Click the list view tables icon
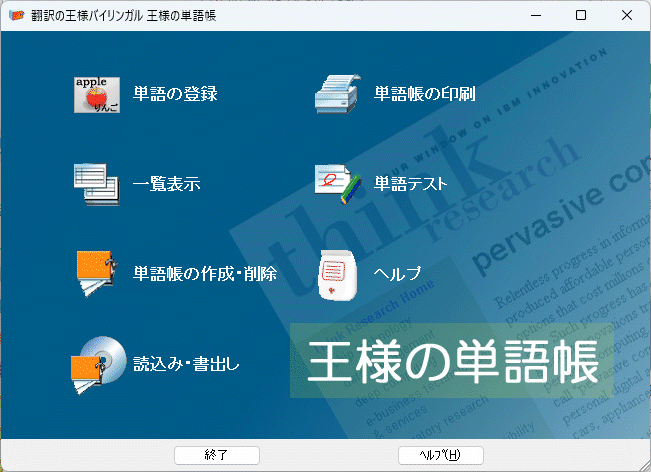The width and height of the screenshot is (651, 472). click(x=97, y=184)
